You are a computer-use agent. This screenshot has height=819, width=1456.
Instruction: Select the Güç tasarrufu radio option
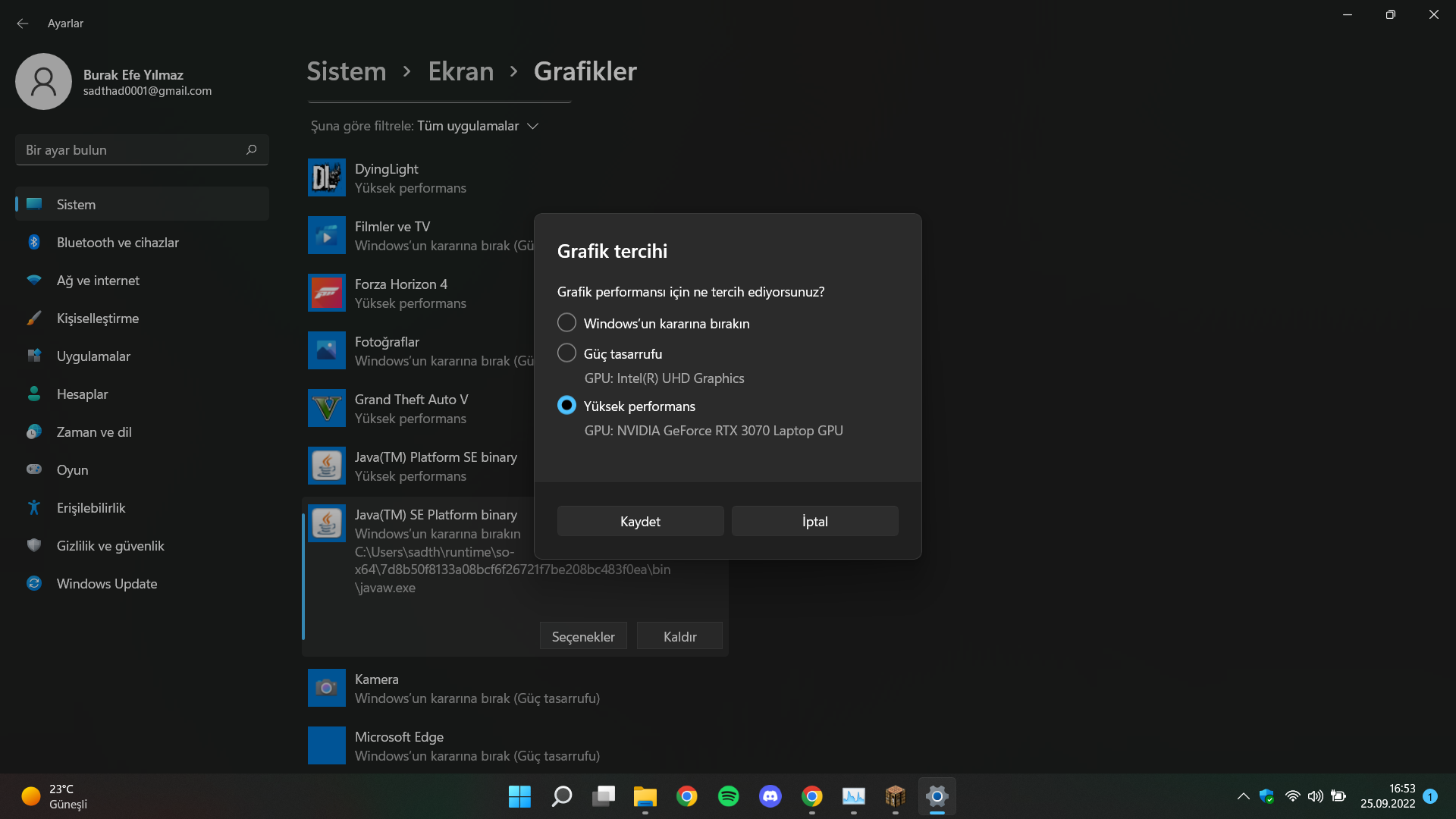tap(566, 353)
